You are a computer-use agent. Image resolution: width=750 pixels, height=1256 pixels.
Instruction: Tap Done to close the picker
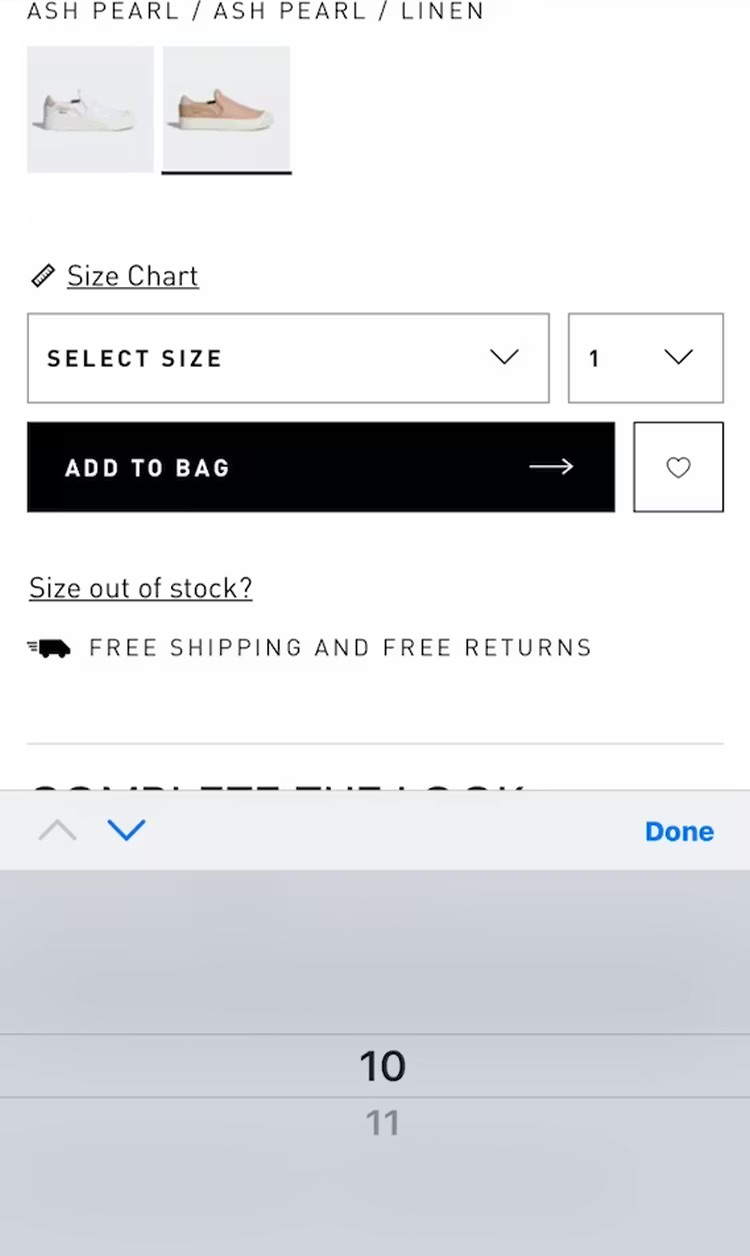tap(679, 831)
